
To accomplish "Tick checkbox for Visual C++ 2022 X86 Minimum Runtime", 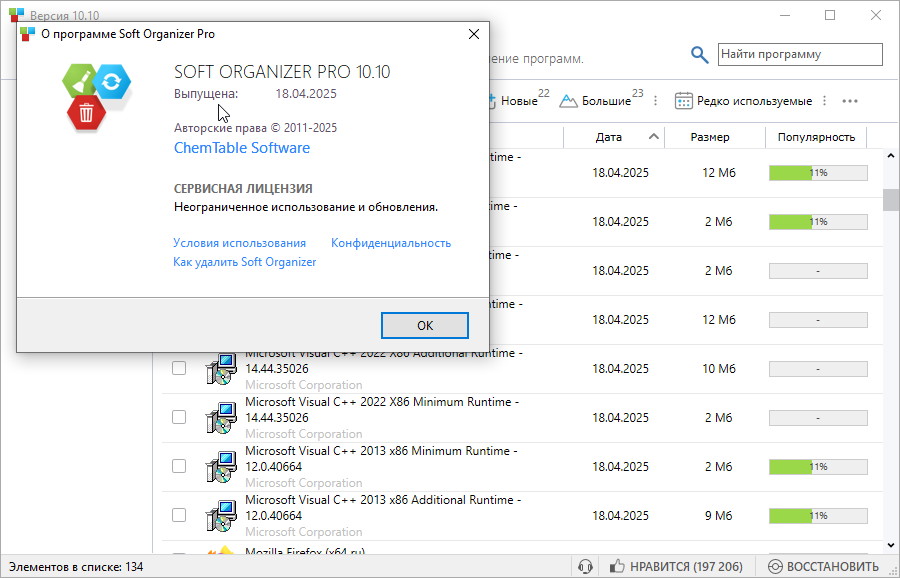I will coord(179,417).
